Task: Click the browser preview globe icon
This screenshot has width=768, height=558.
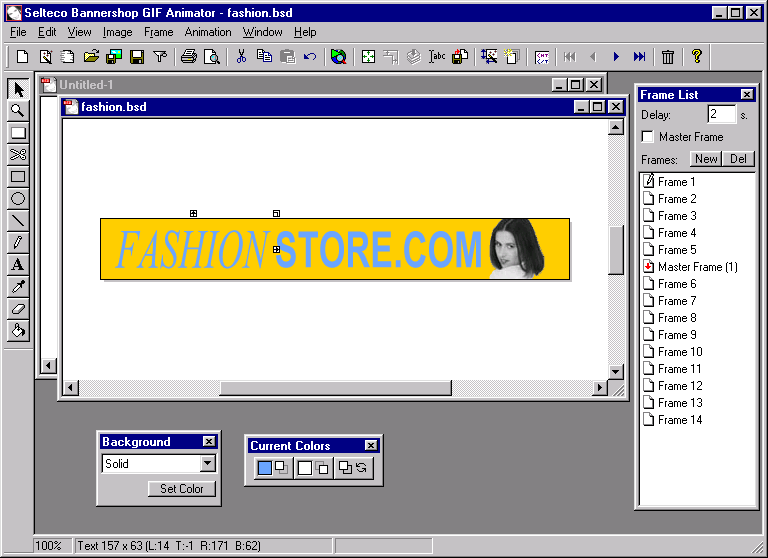Action: click(x=338, y=57)
